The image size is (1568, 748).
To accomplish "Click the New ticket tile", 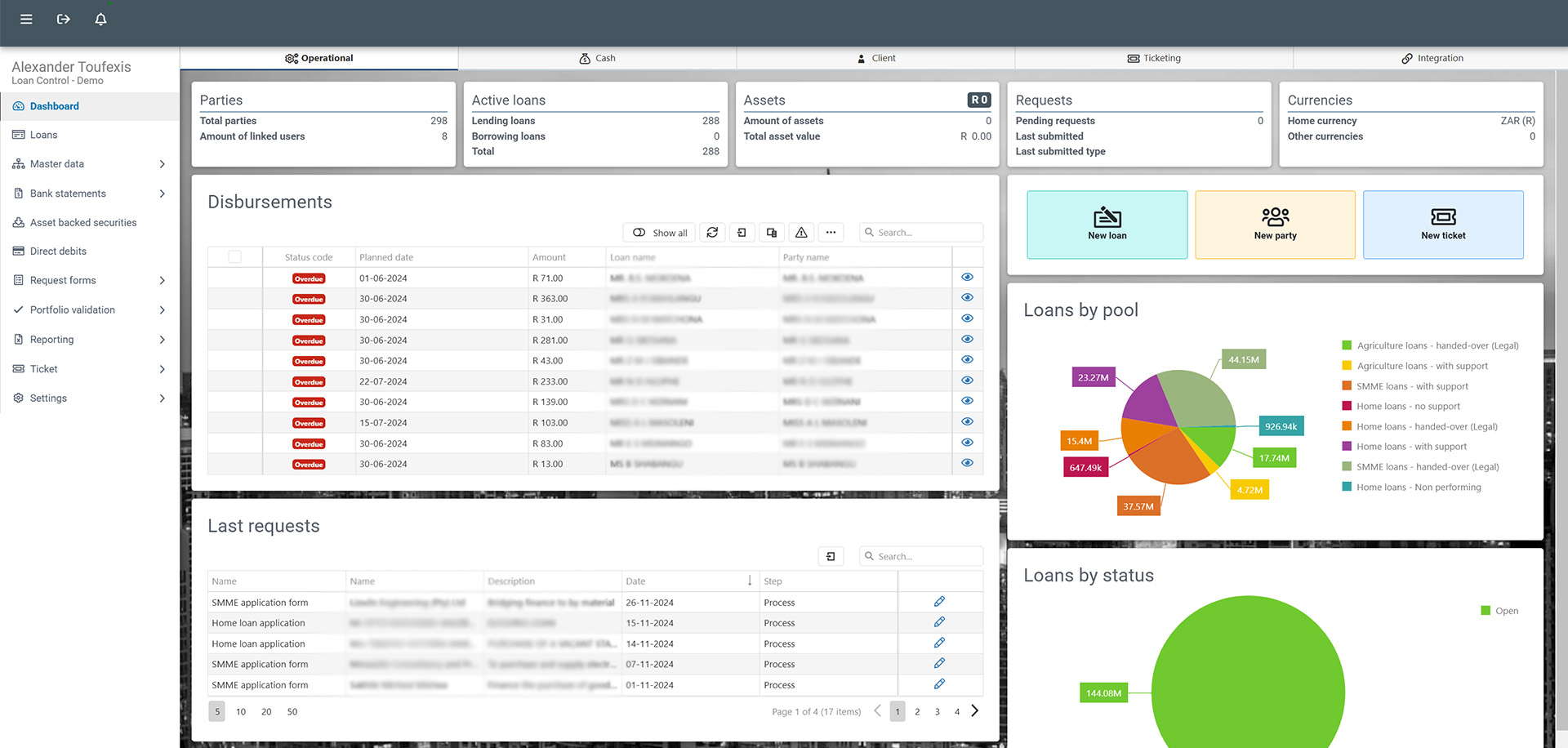I will (1443, 225).
